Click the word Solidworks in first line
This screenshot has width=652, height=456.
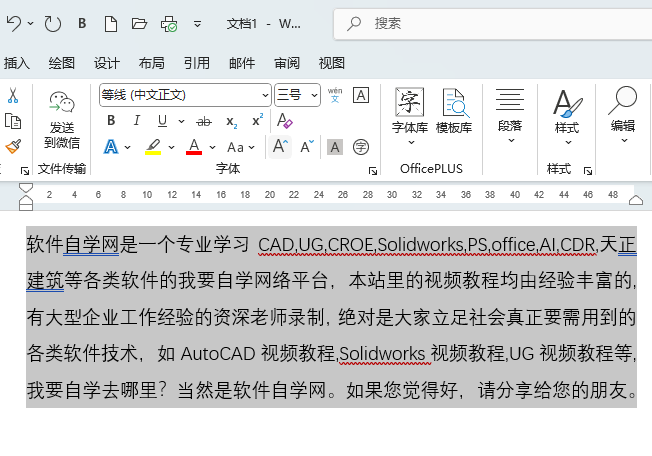click(x=420, y=245)
